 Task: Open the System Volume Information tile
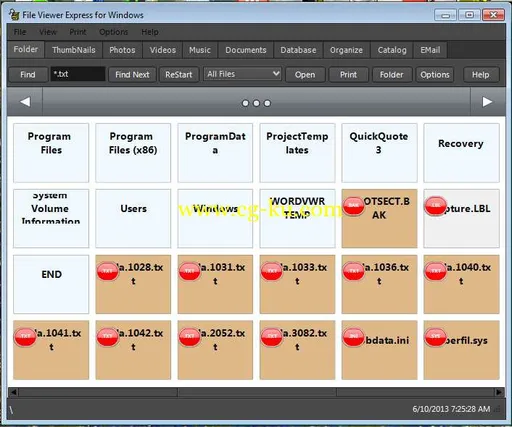pos(51,218)
